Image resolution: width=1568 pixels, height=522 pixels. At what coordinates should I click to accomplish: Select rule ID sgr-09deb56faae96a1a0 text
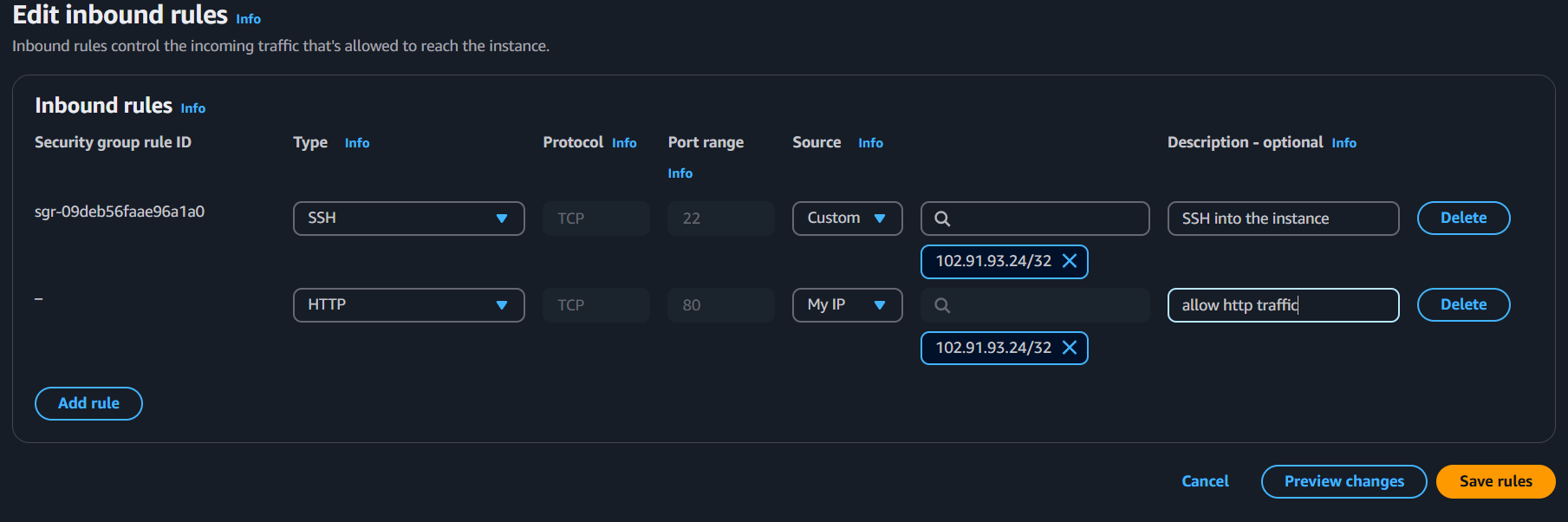pos(120,212)
